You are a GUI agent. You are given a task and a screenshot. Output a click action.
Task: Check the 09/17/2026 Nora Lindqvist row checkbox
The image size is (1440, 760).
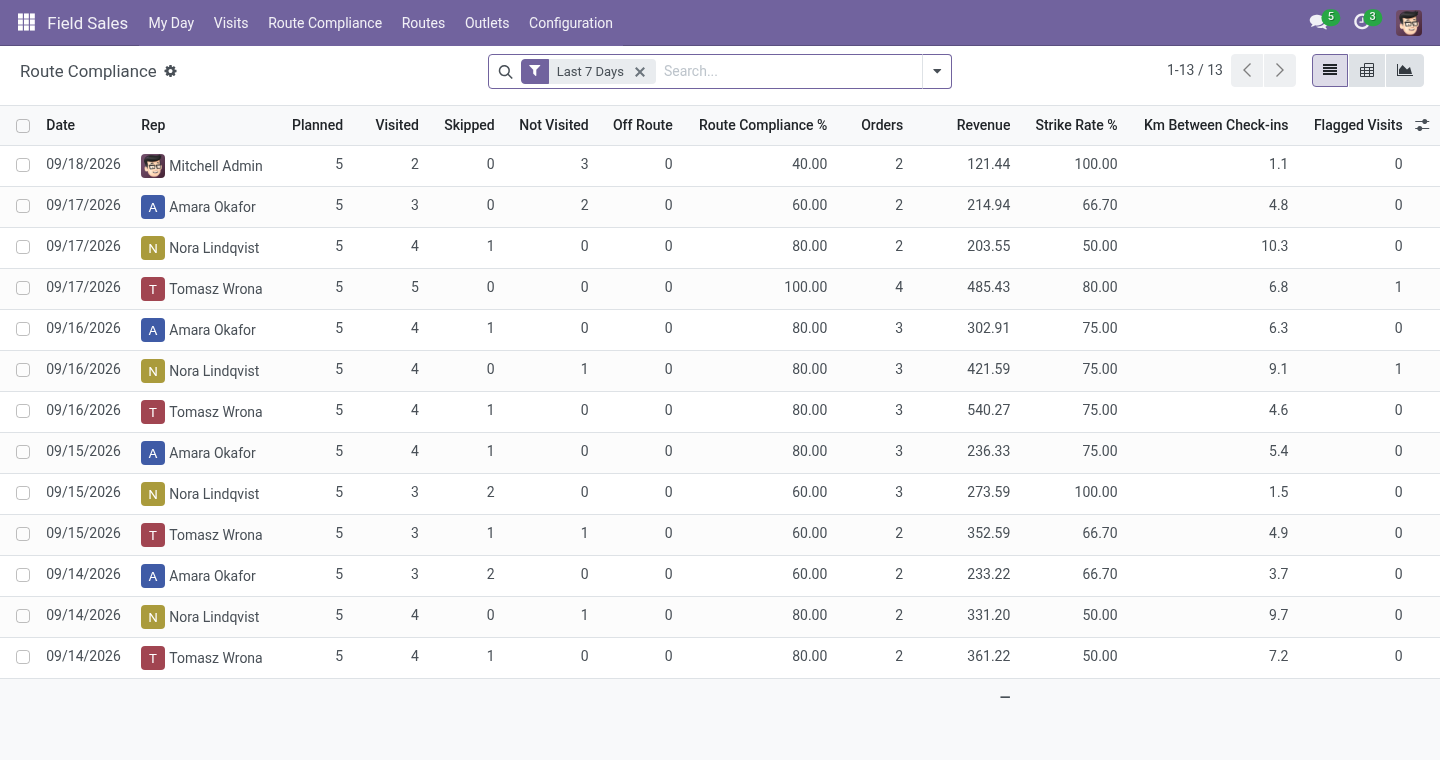(23, 247)
